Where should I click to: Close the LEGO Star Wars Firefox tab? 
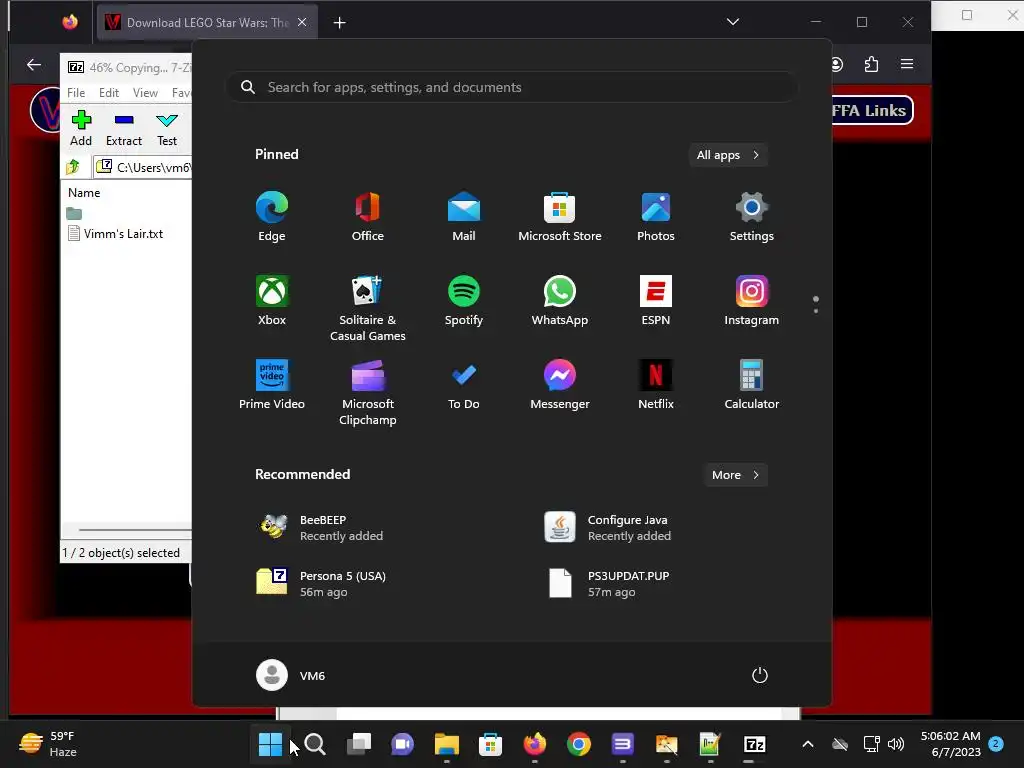pyautogui.click(x=302, y=22)
